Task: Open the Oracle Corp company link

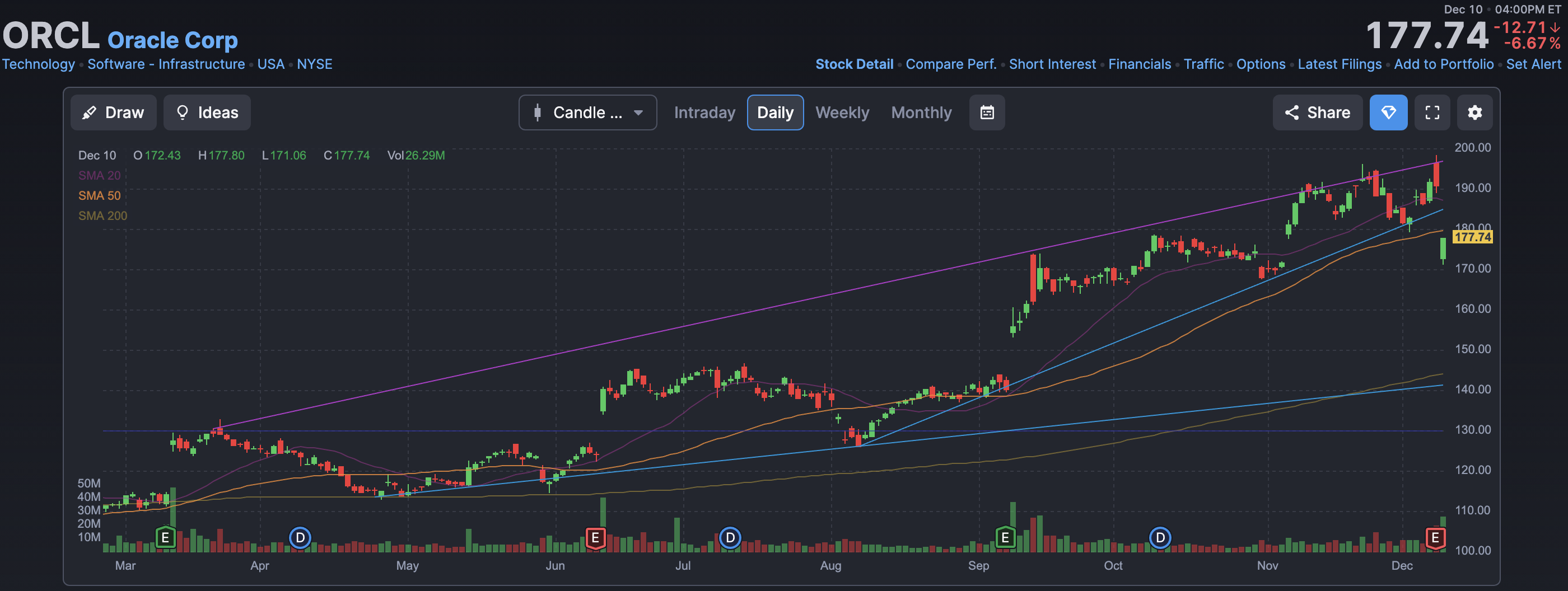Action: [172, 40]
